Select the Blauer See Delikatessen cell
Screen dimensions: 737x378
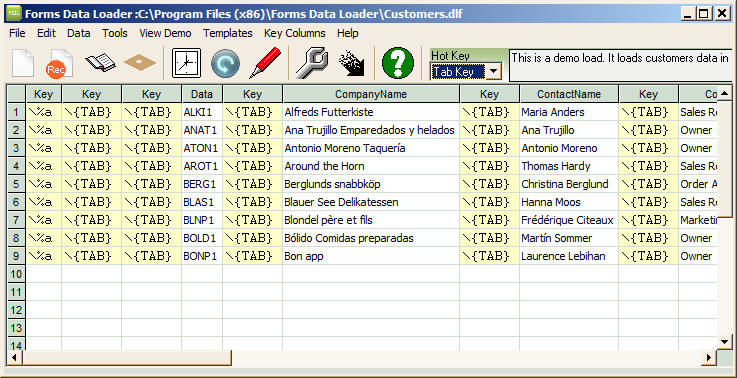(x=371, y=202)
